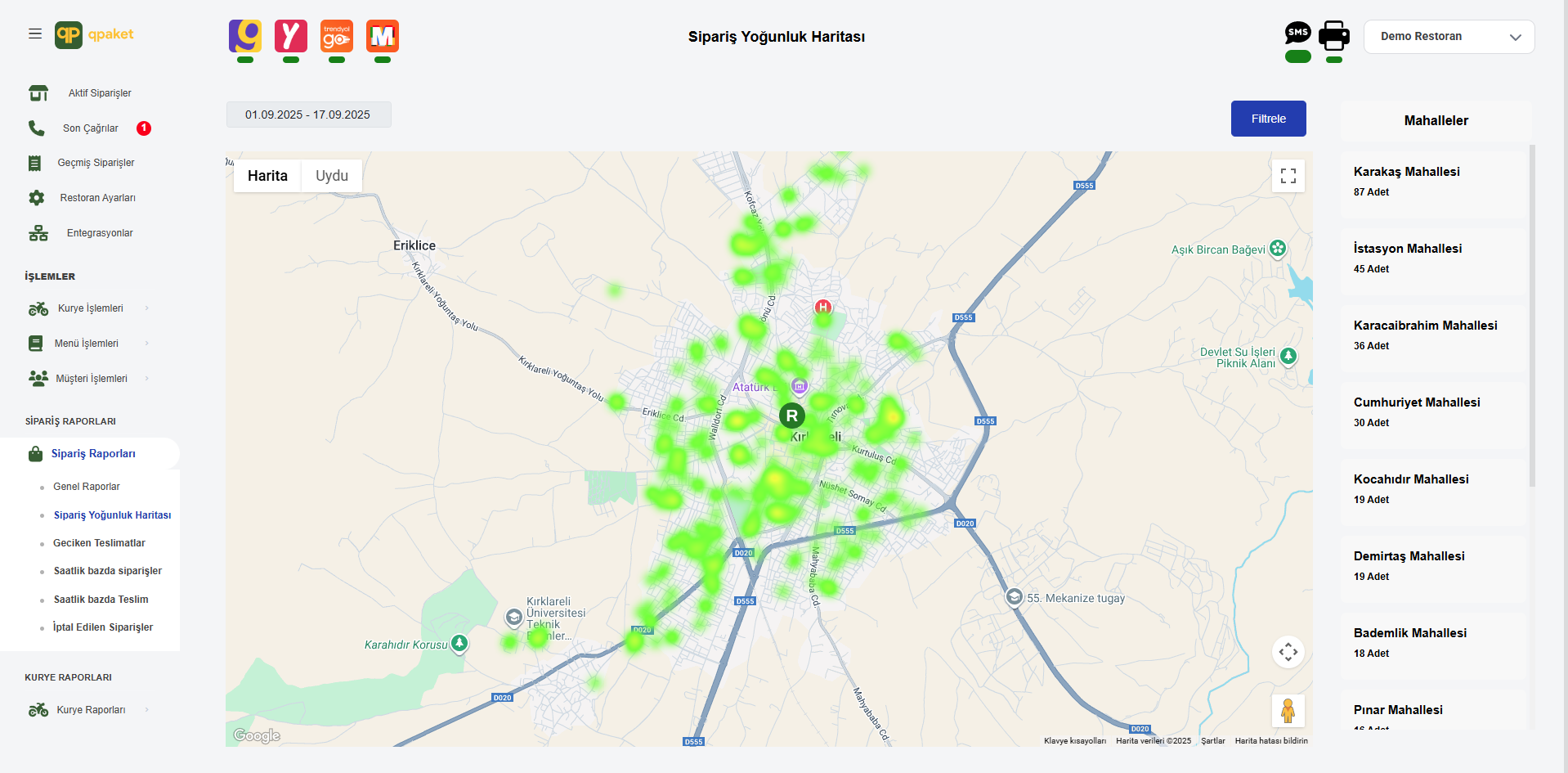
Task: Open the Demo Restoran dropdown
Action: [x=1449, y=37]
